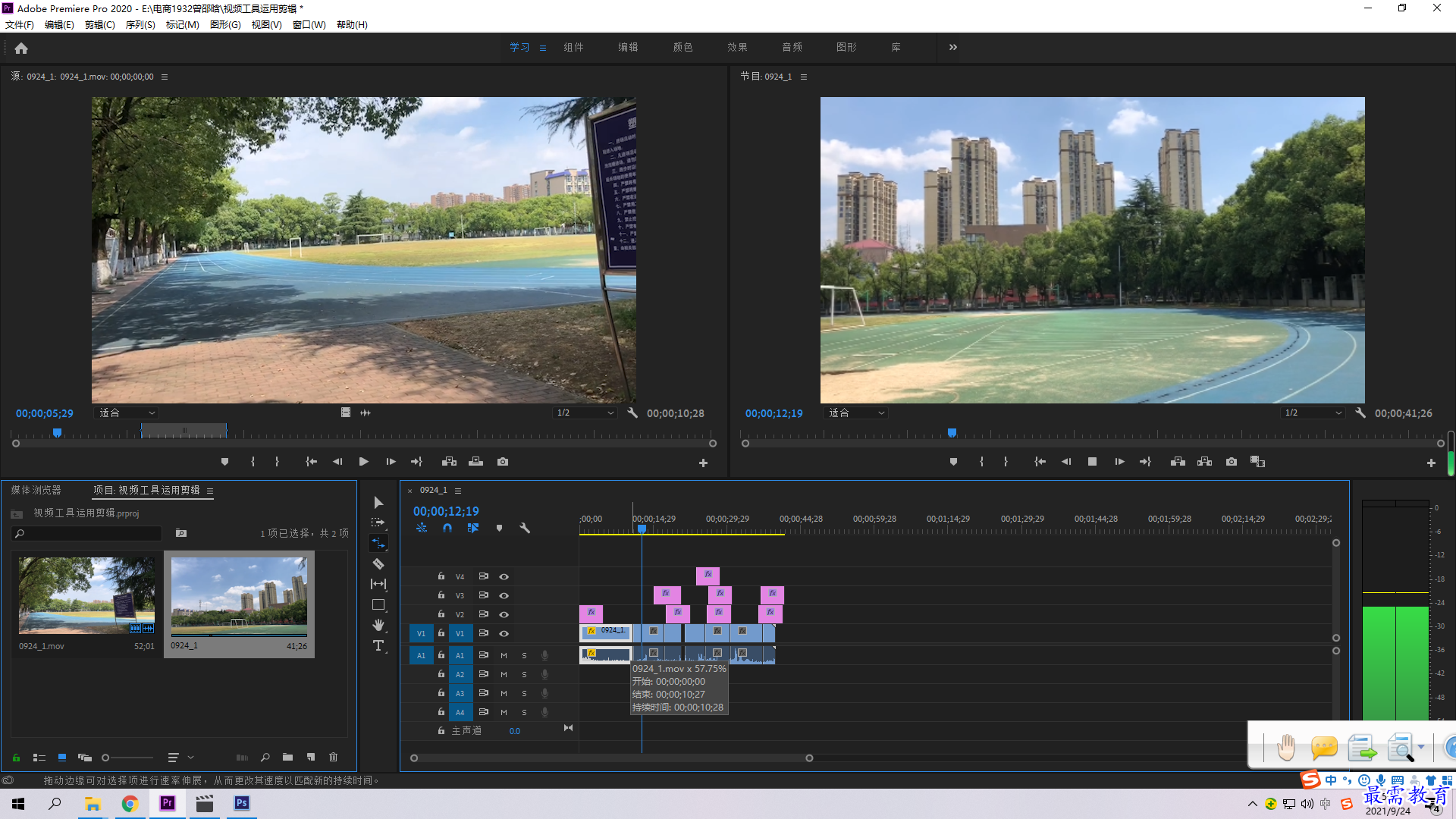This screenshot has width=1456, height=819.
Task: Toggle track lock on V4
Action: (x=441, y=576)
